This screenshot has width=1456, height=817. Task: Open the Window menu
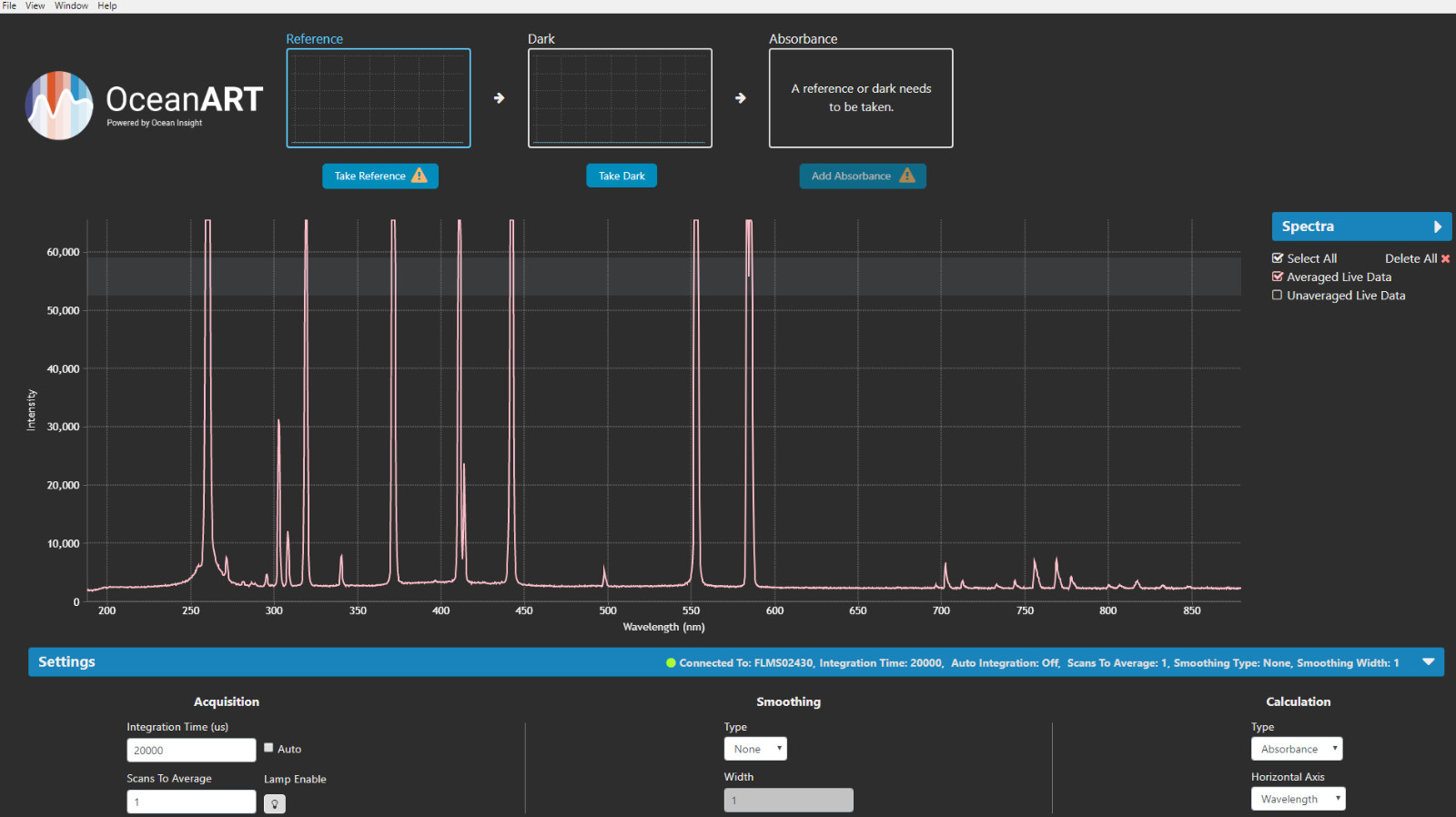tap(71, 5)
